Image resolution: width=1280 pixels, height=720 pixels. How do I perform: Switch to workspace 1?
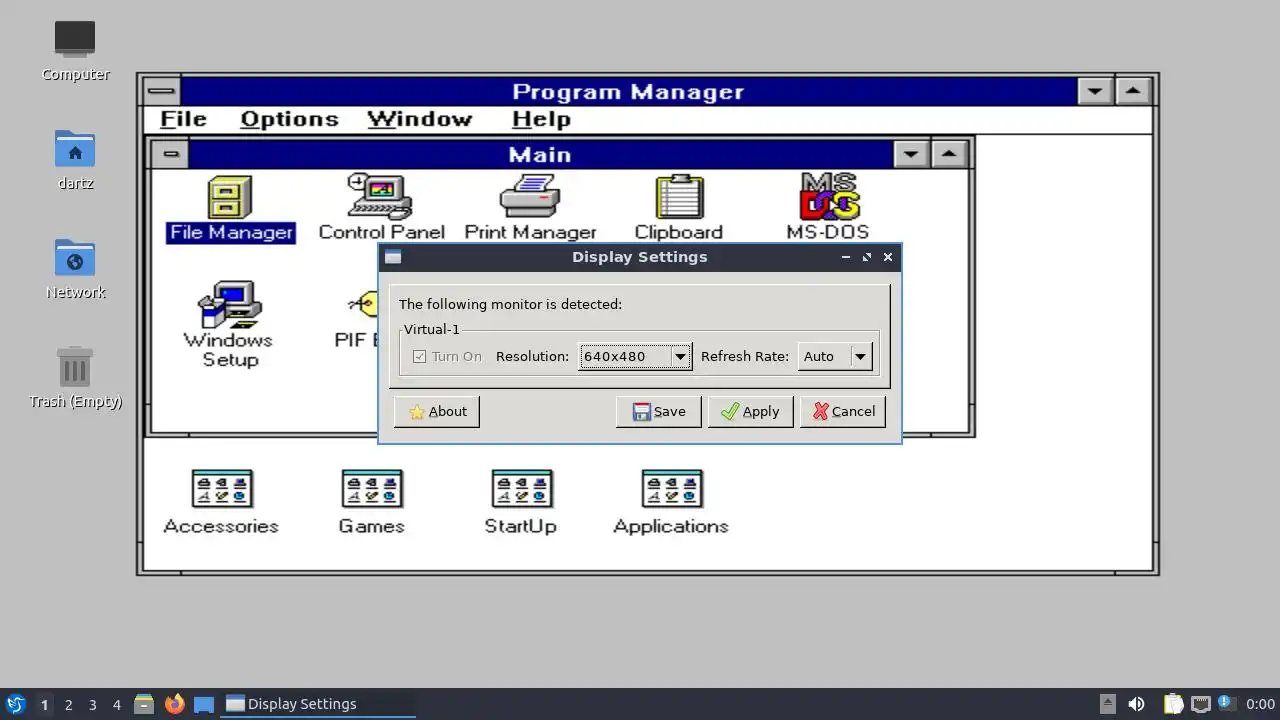(x=44, y=704)
